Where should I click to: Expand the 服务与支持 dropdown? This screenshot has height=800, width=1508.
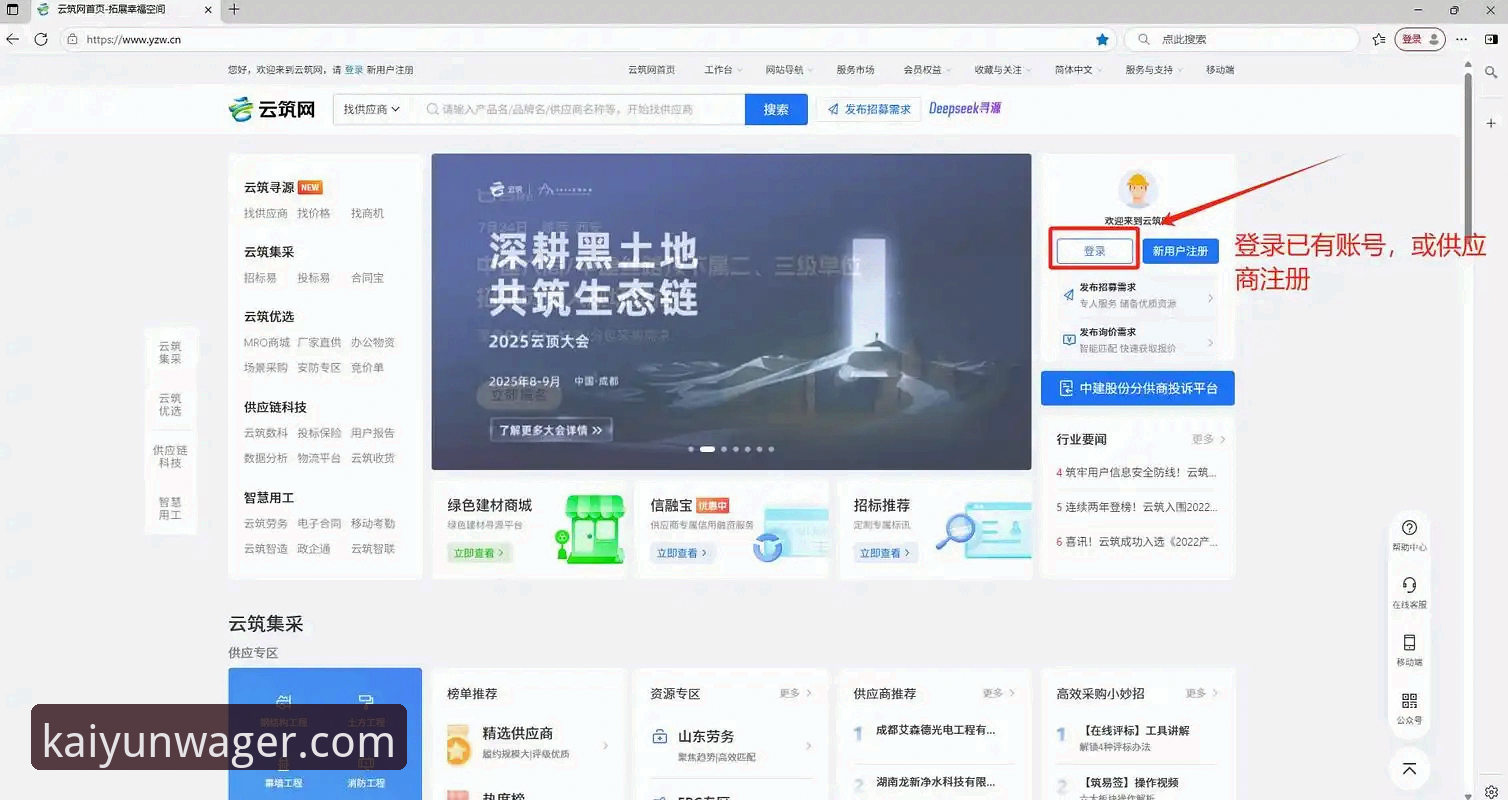tap(1154, 70)
